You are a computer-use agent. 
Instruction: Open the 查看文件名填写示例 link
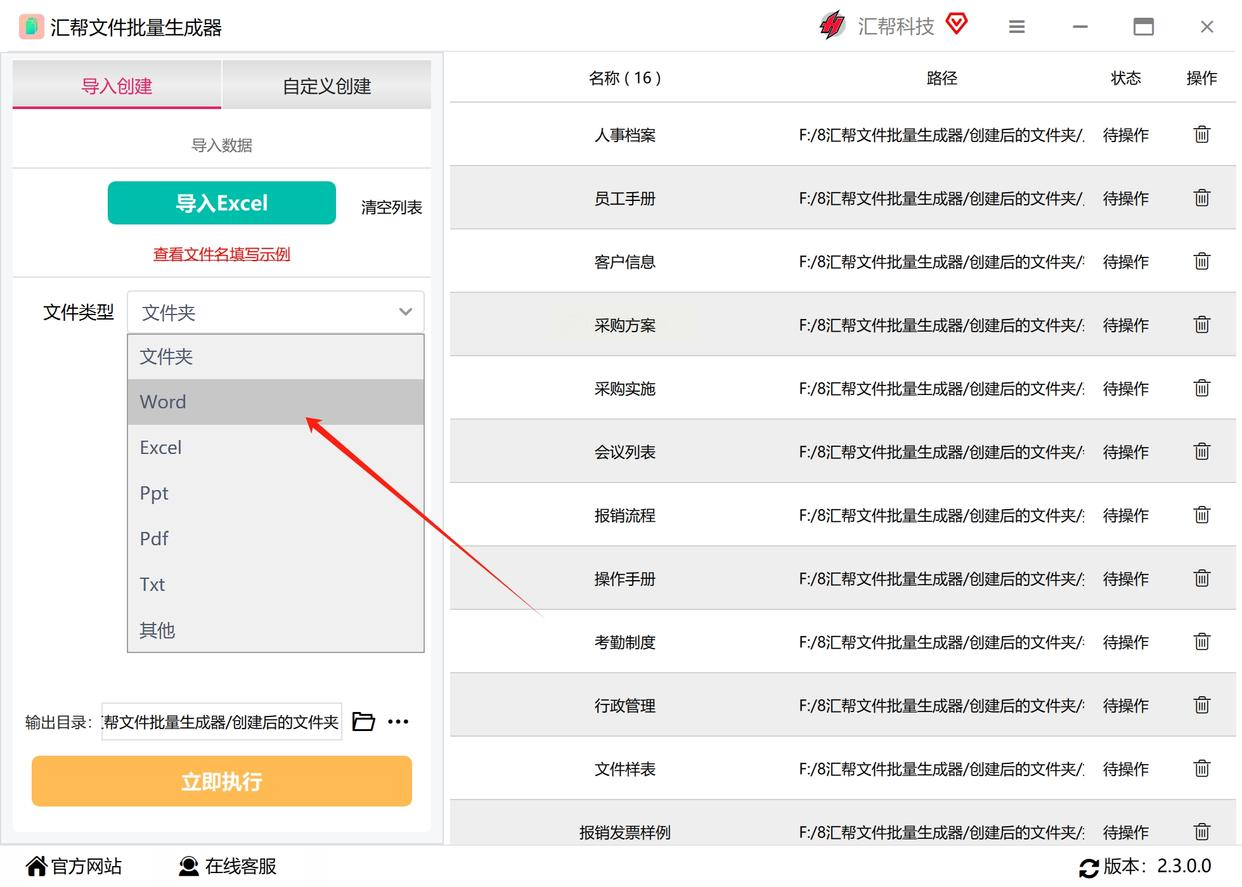tap(222, 254)
